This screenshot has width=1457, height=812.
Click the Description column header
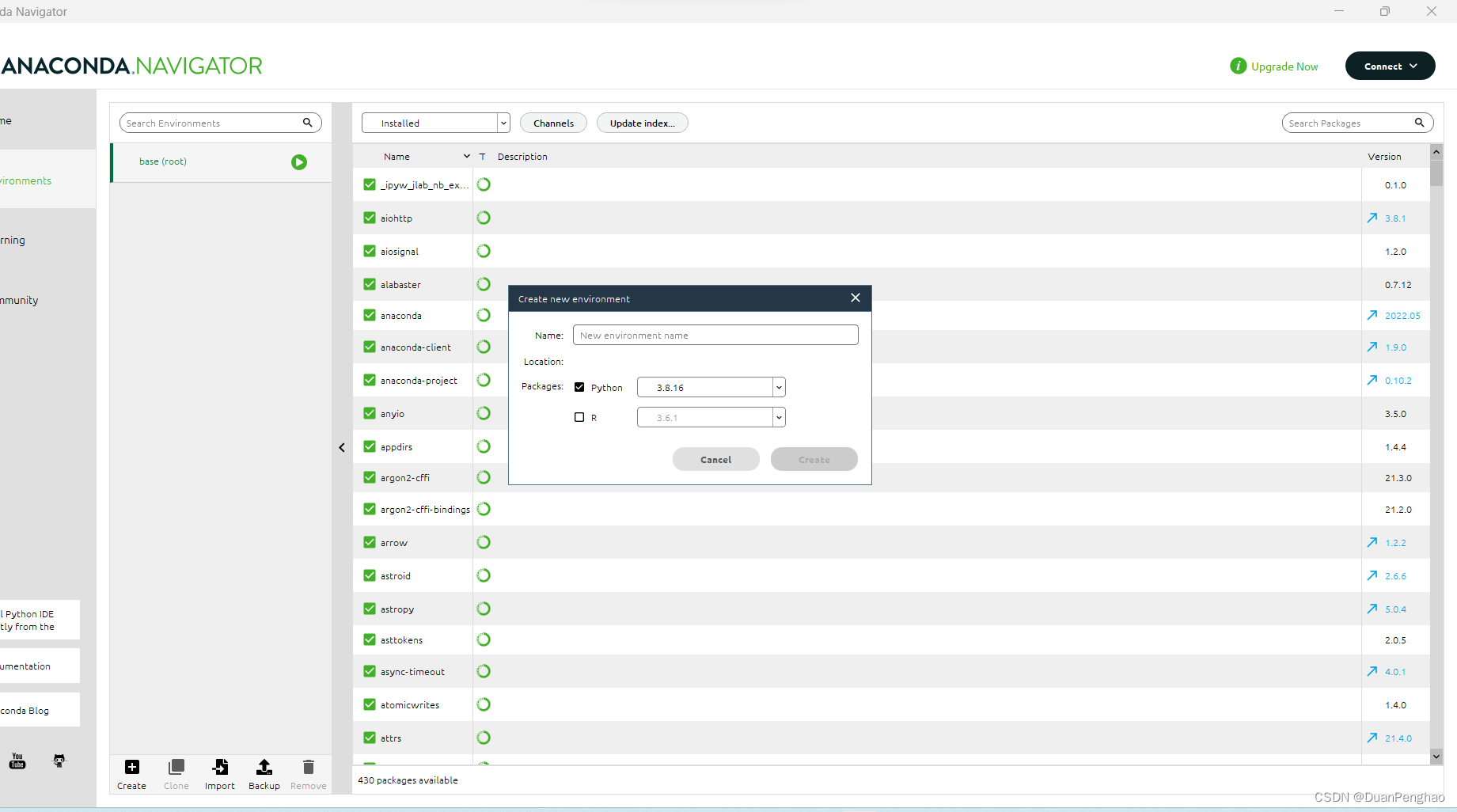click(522, 157)
